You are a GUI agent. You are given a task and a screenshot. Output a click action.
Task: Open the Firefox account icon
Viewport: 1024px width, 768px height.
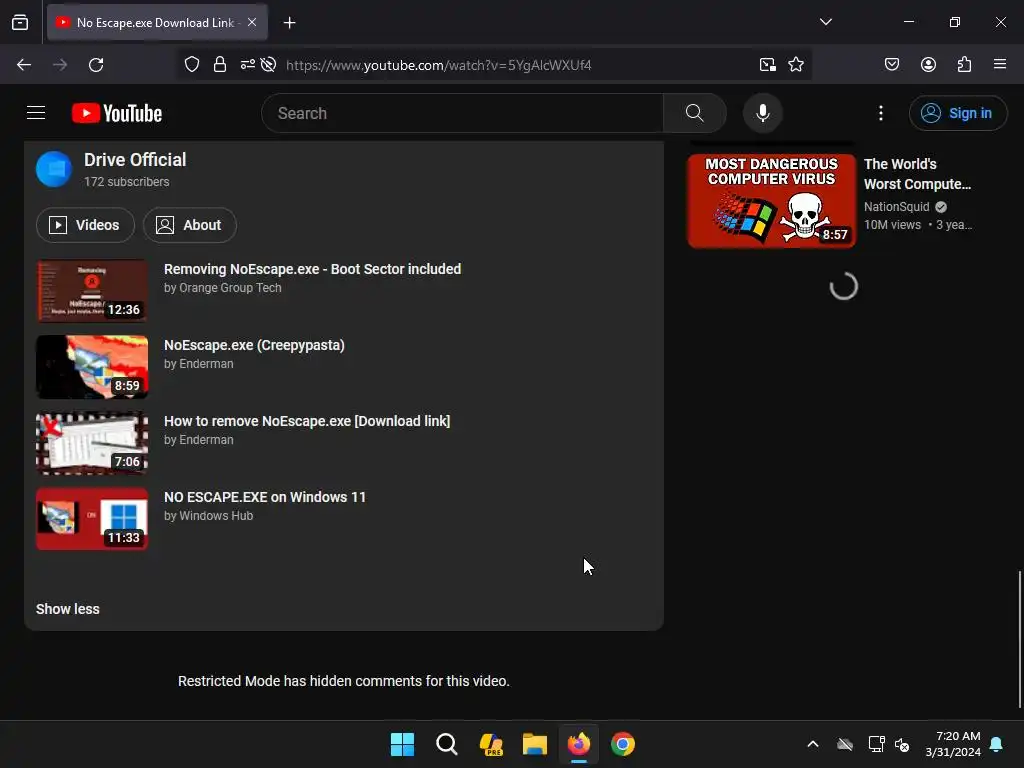click(928, 65)
